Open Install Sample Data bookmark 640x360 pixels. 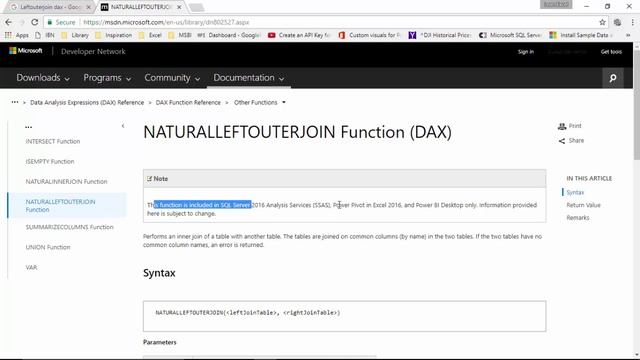click(580, 36)
